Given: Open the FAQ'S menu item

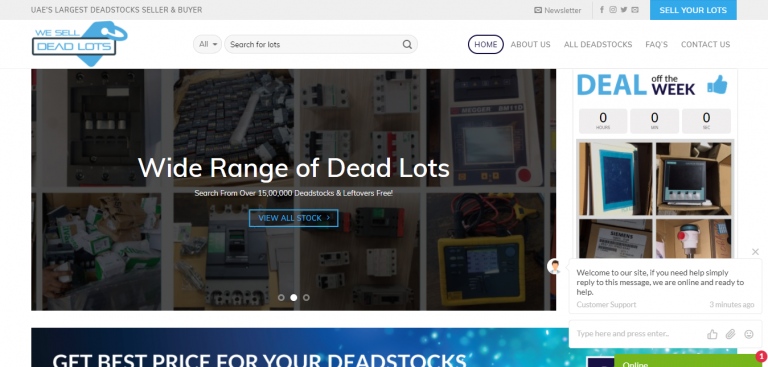Looking at the screenshot, I should point(656,44).
